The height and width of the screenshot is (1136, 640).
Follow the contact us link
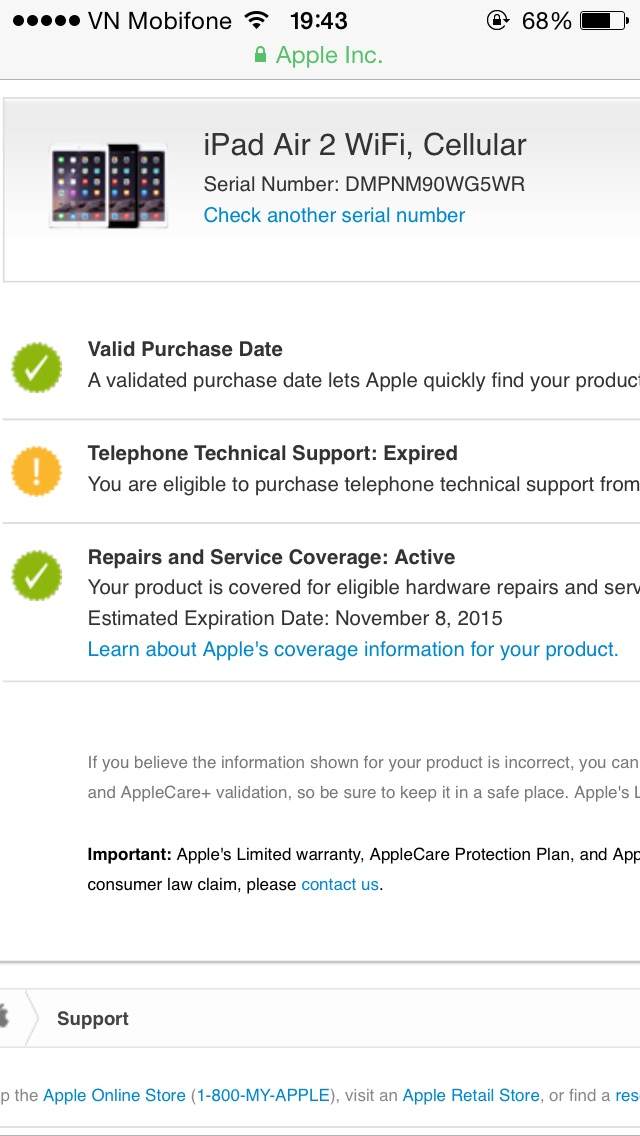coord(340,884)
